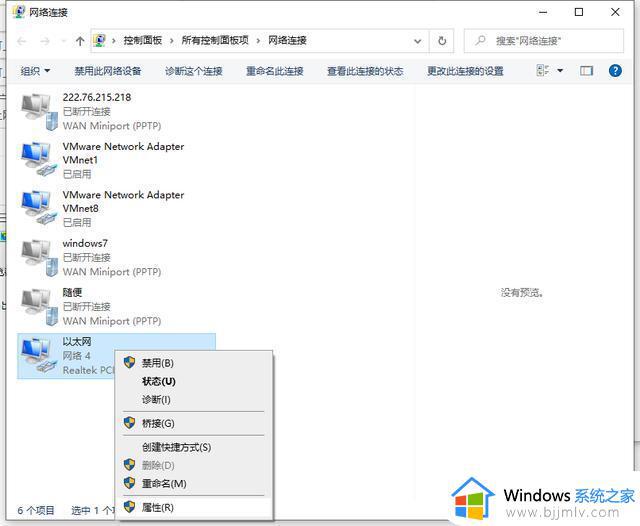Click 诊断这个连接 toolbar button
Screen dimensions: 640x526
pyautogui.click(x=193, y=71)
